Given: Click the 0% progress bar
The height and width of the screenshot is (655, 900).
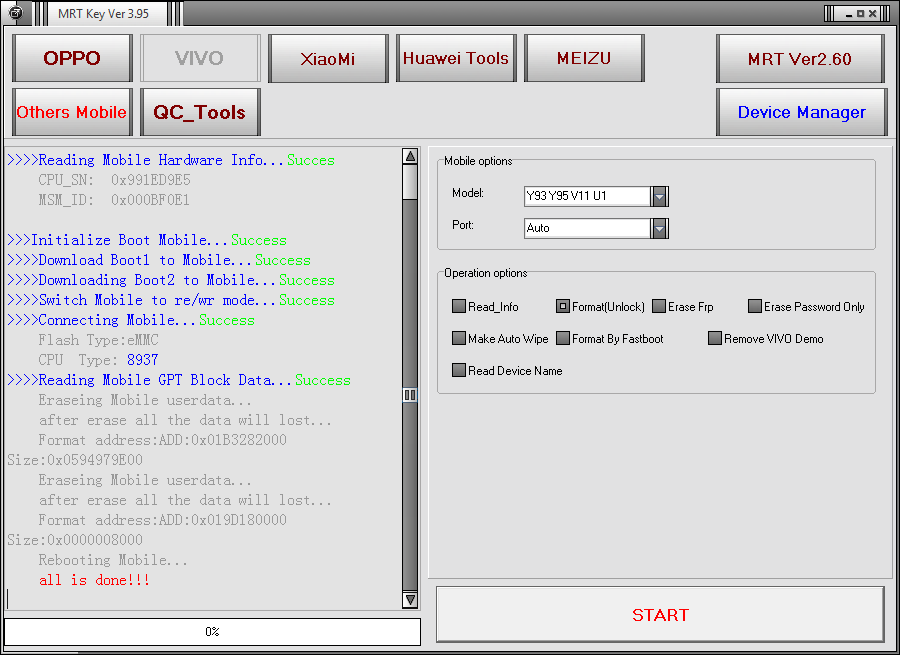Looking at the screenshot, I should coord(212,632).
